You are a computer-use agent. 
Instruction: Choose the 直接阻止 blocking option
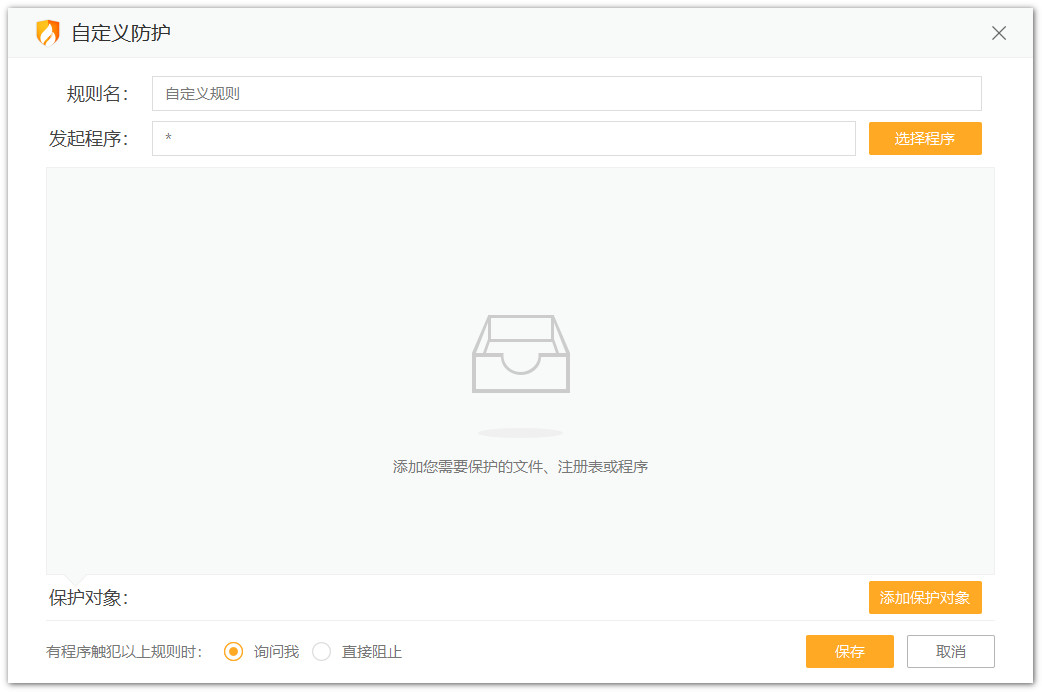[321, 651]
